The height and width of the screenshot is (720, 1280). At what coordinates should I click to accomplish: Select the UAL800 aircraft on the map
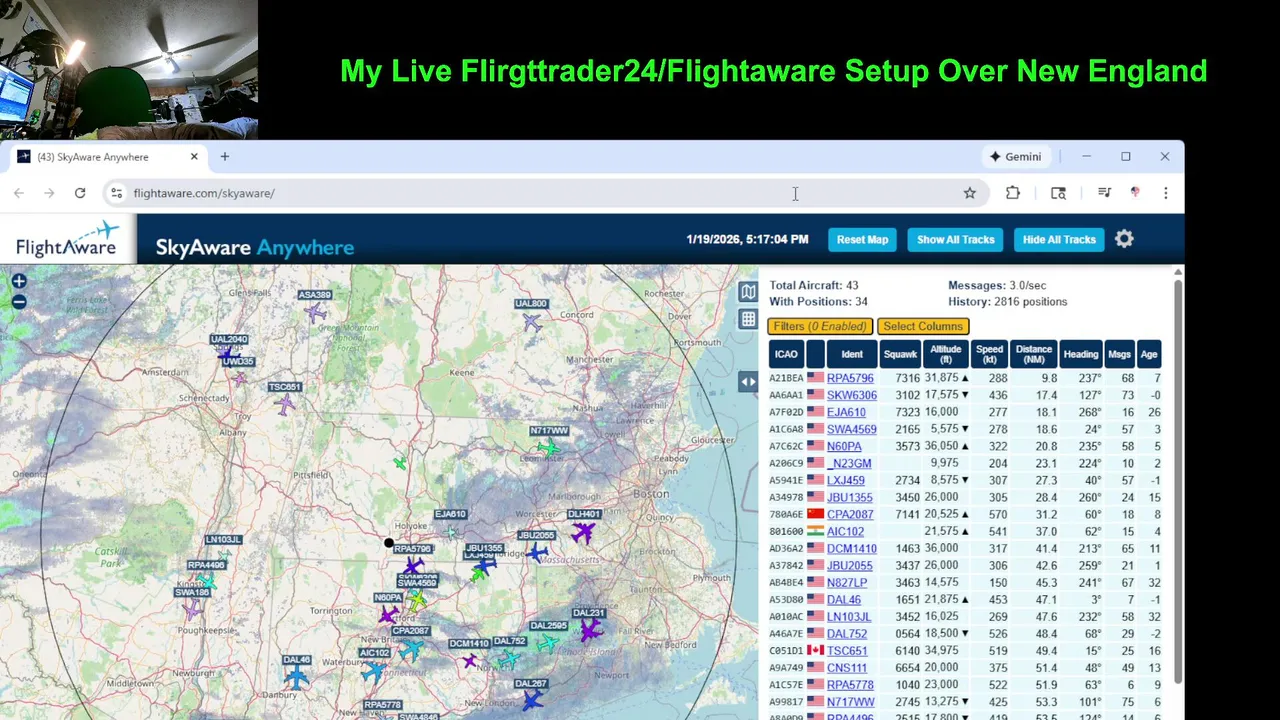532,321
